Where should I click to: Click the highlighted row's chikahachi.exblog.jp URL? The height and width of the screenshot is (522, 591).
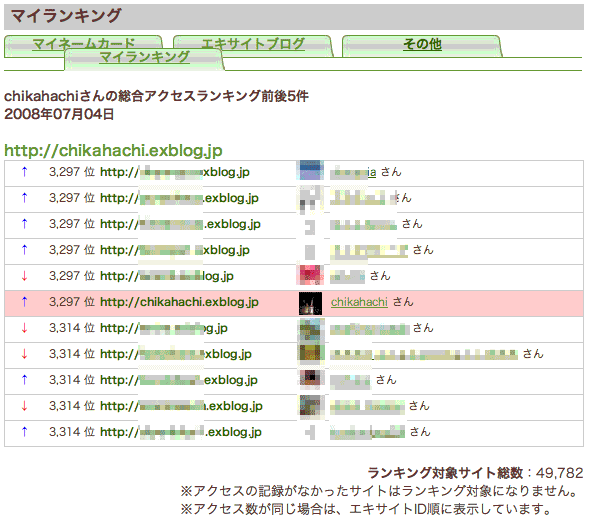tap(179, 302)
